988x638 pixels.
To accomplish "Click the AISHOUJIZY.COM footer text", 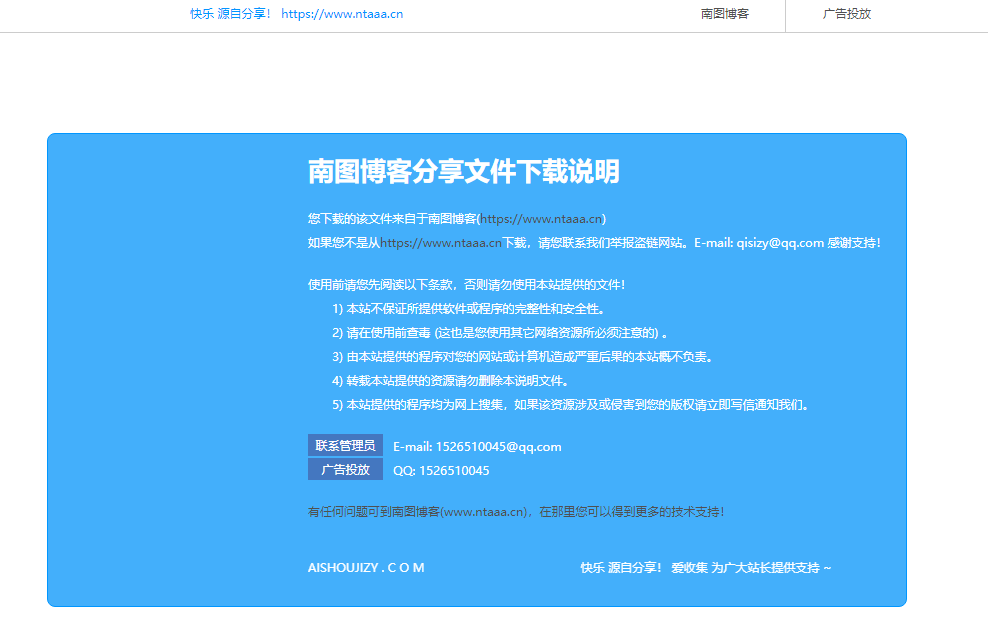I will [365, 567].
